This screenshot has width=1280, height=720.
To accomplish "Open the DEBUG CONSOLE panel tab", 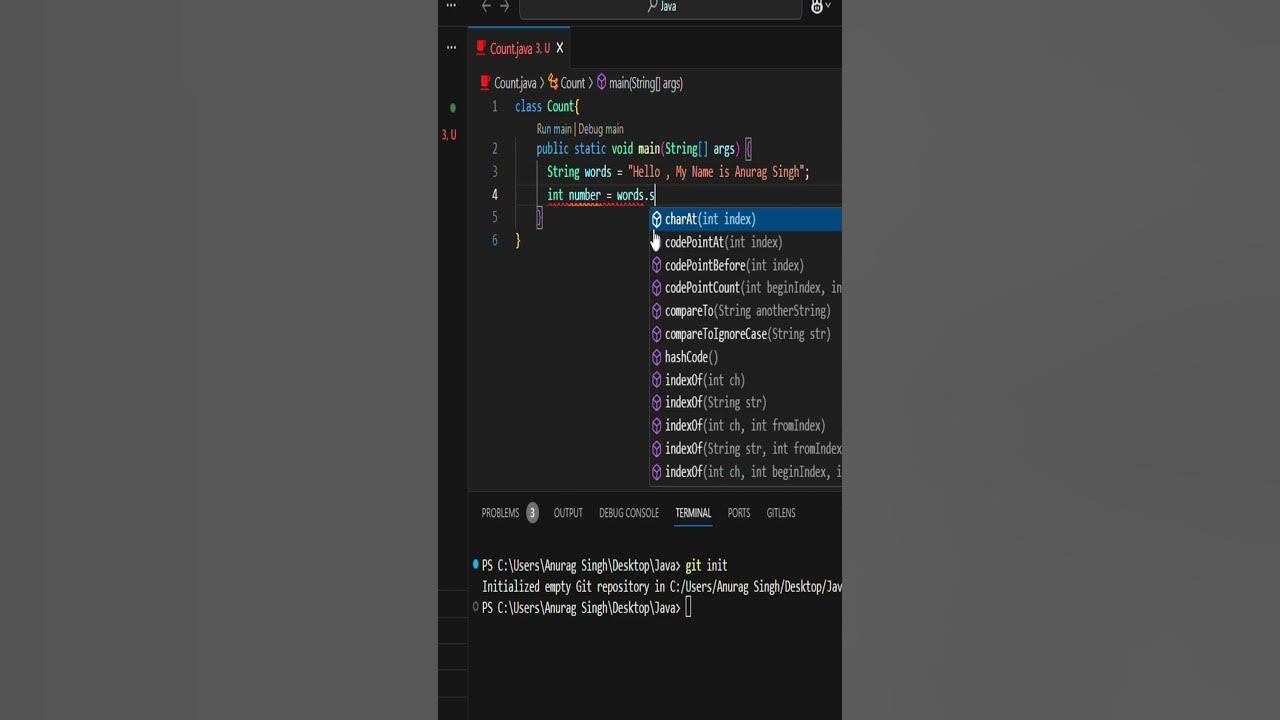I will tap(629, 513).
